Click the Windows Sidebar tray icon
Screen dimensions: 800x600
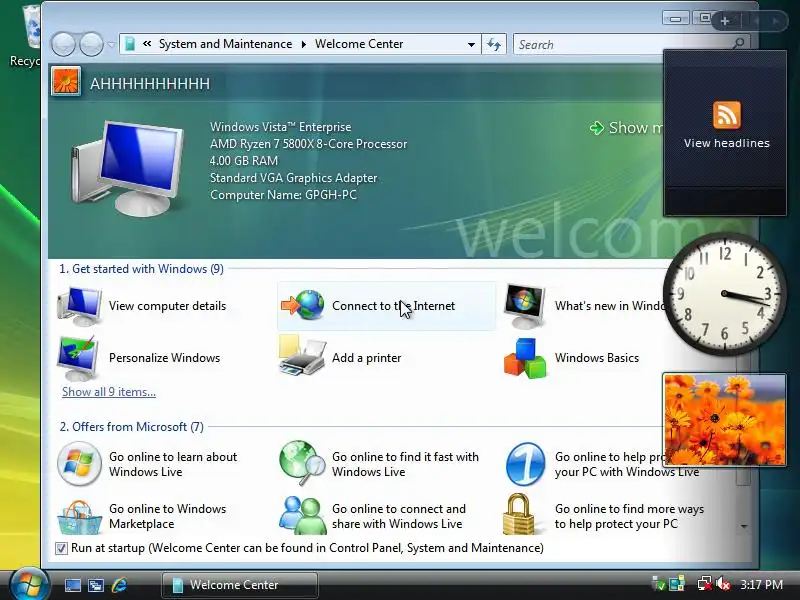[x=677, y=584]
